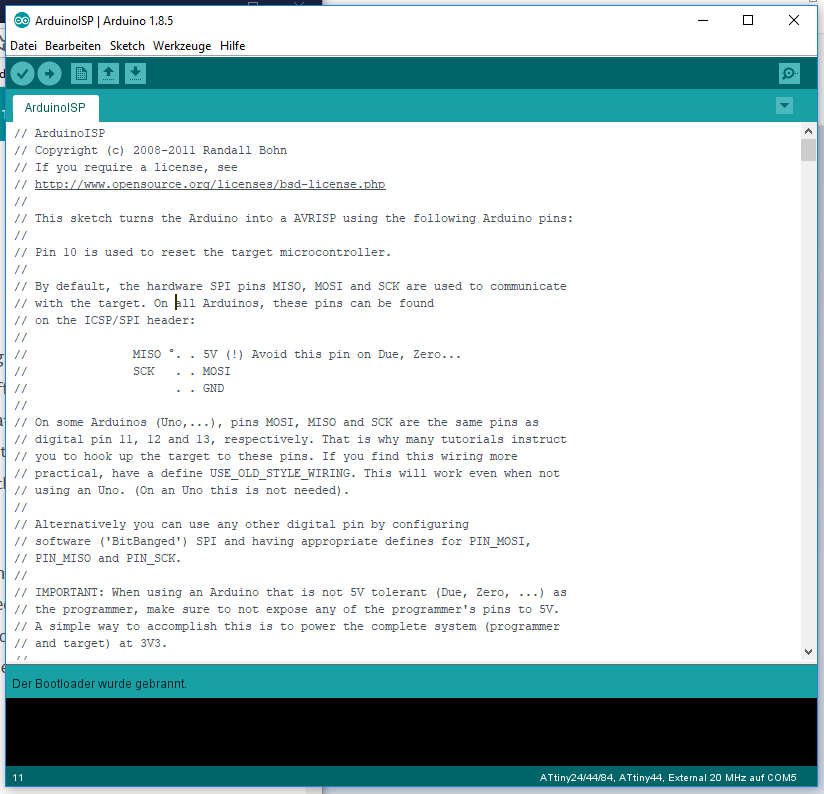The image size is (824, 794).
Task: Open the Datei menu
Action: point(24,46)
